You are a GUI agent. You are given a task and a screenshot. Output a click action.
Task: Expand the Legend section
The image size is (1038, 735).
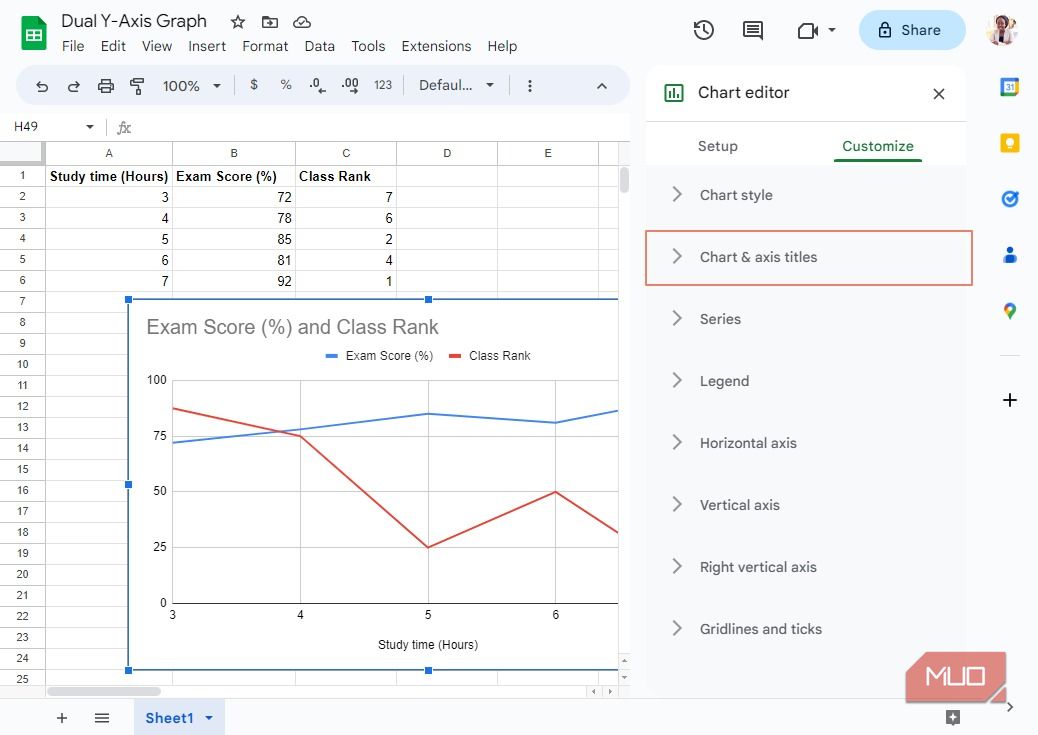724,380
